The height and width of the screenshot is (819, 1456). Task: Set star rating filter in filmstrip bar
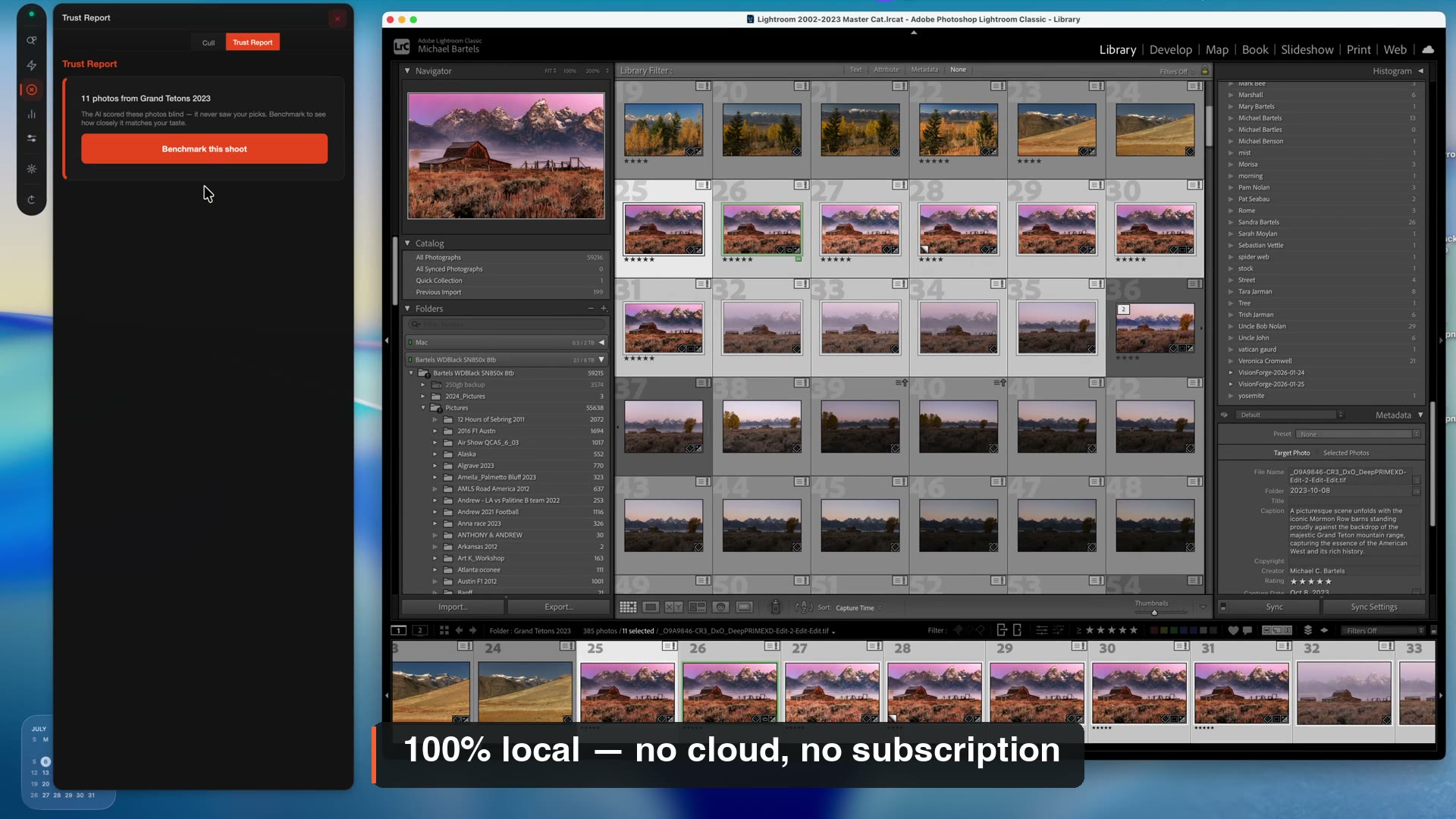pos(1112,630)
